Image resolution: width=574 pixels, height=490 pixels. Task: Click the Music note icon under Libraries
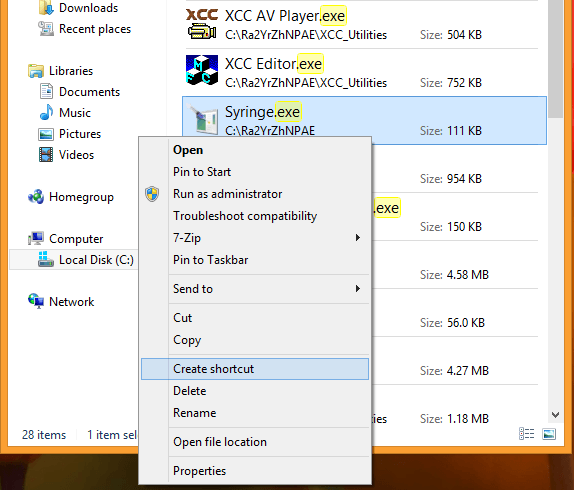(x=46, y=112)
